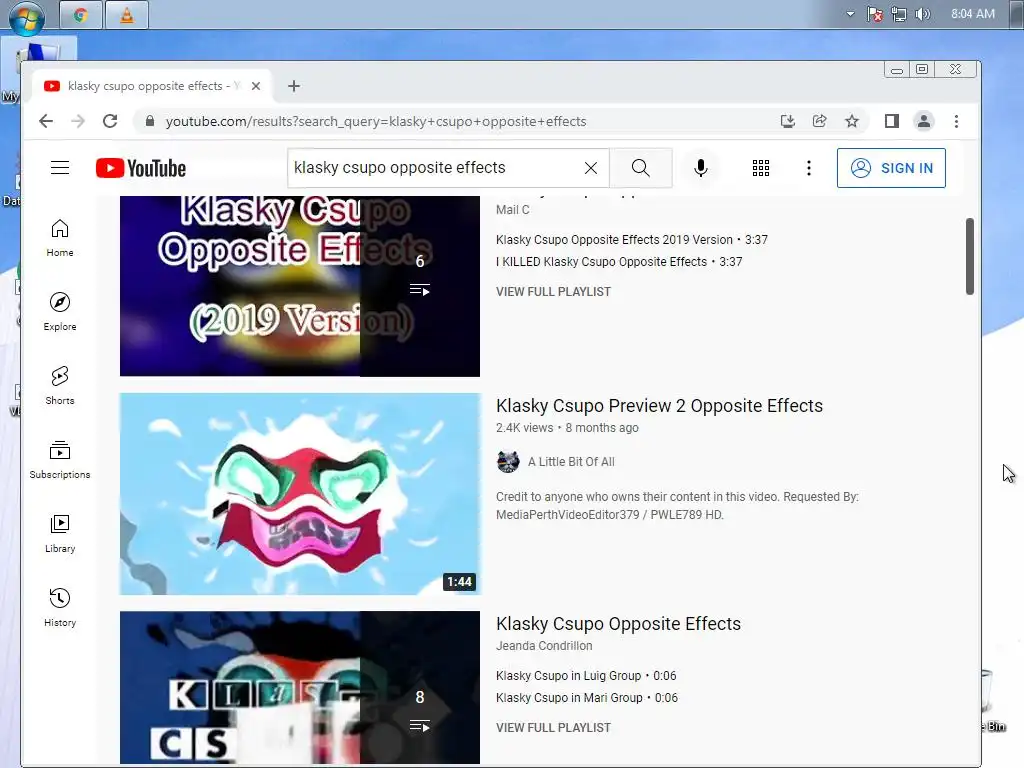Open Explore in the sidebar
Image resolution: width=1024 pixels, height=768 pixels.
pyautogui.click(x=60, y=312)
